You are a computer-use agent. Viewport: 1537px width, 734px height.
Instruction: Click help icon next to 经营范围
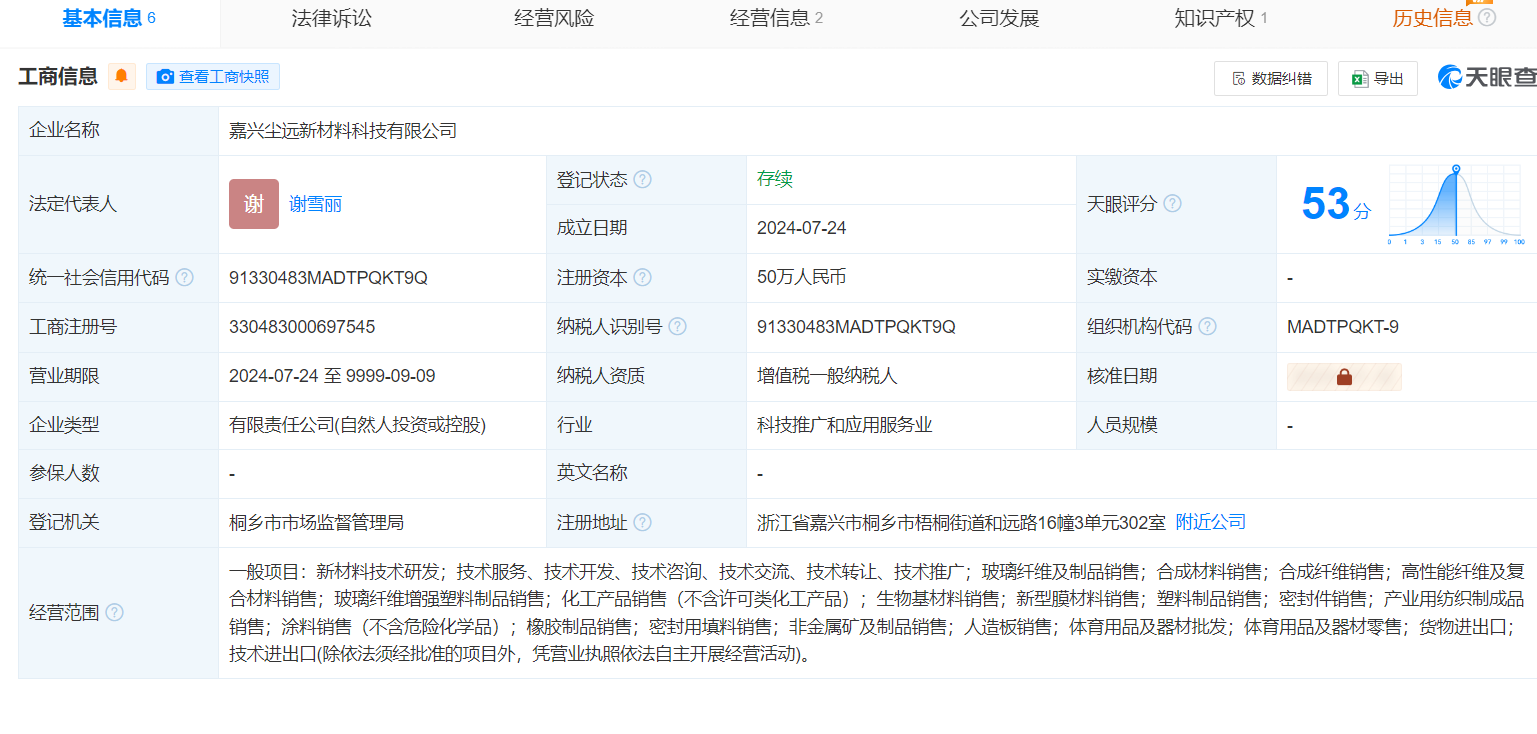(x=115, y=613)
